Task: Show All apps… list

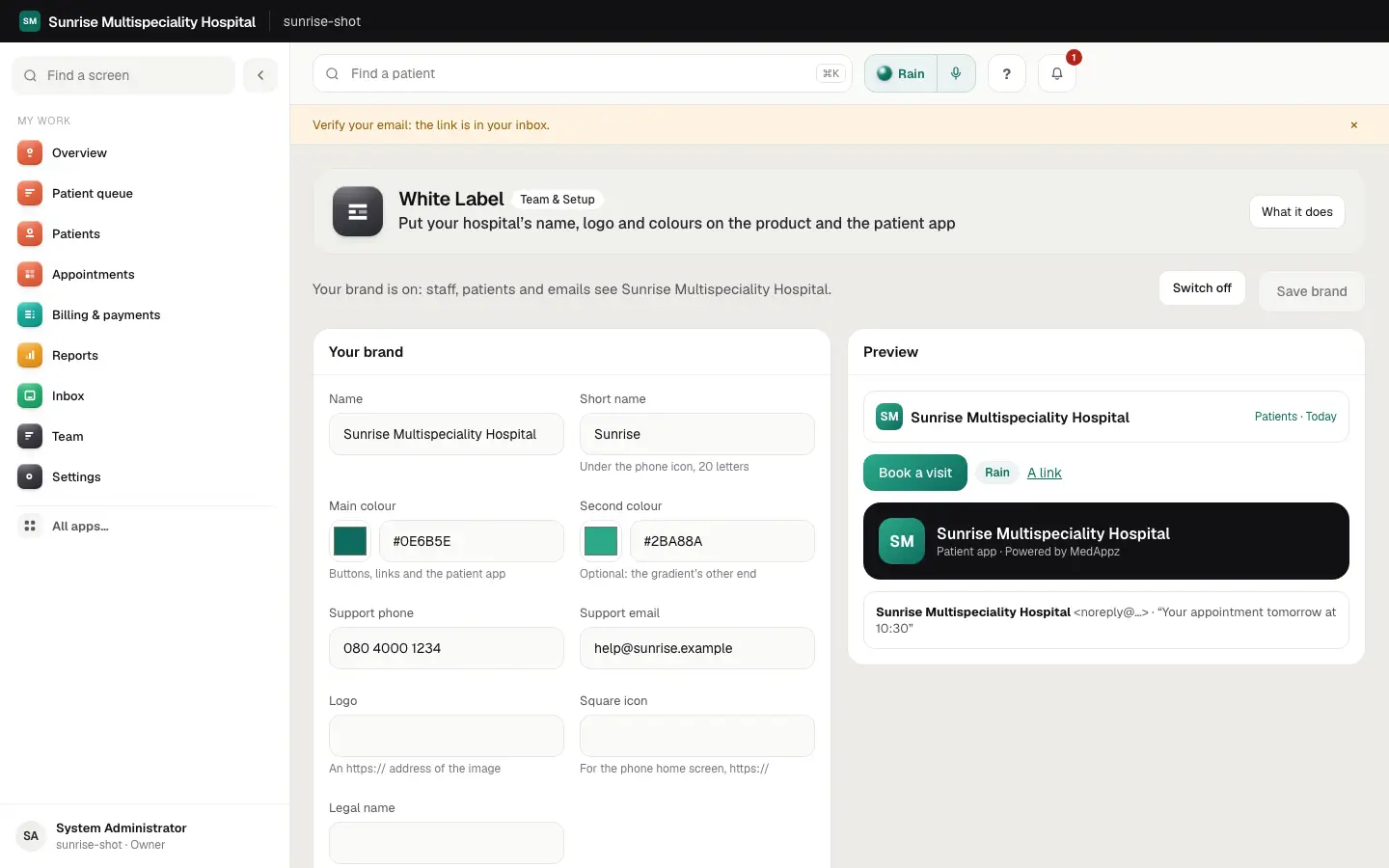Action: coord(145,527)
